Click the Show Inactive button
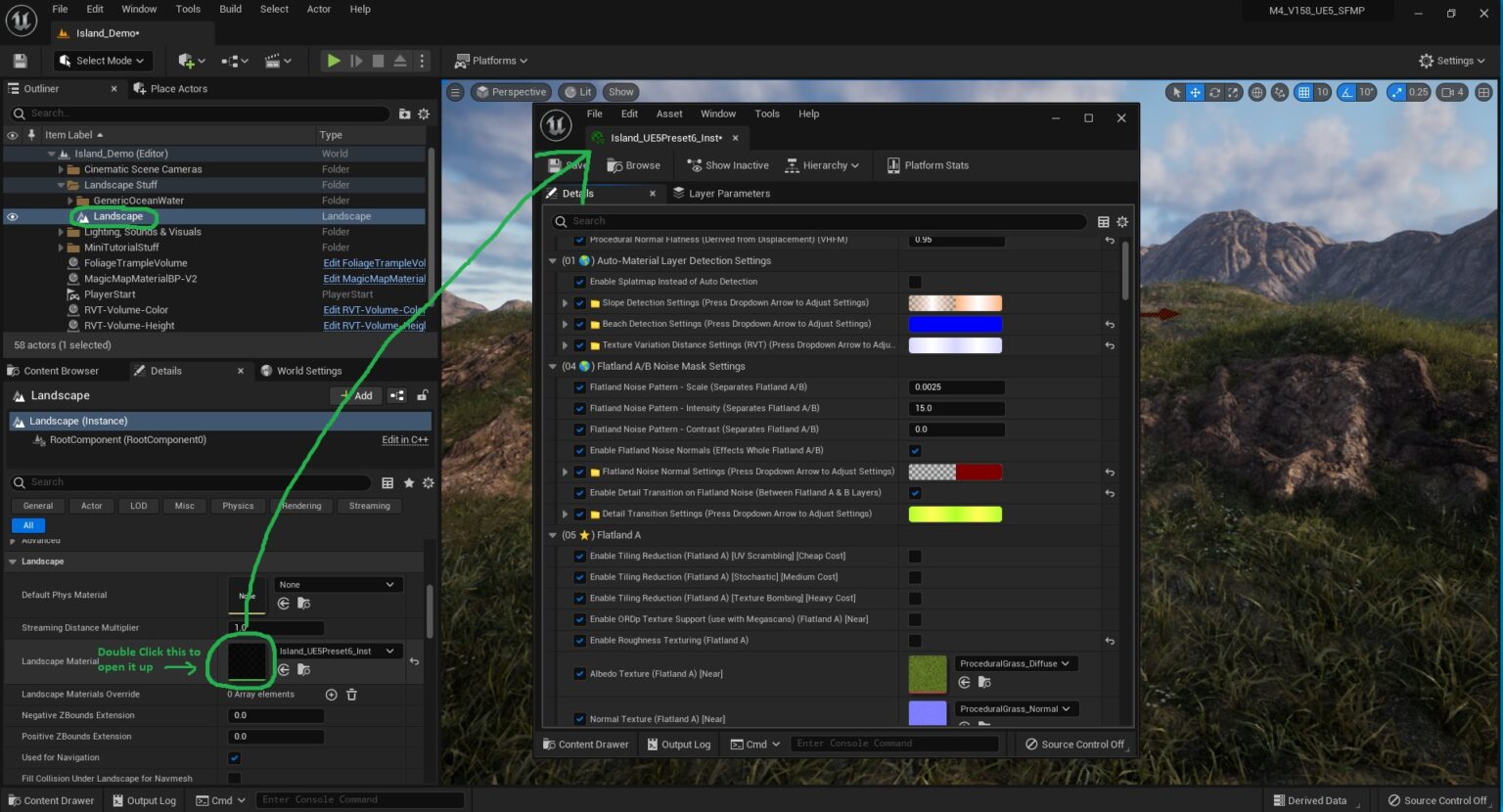The width and height of the screenshot is (1503, 812). (x=727, y=164)
